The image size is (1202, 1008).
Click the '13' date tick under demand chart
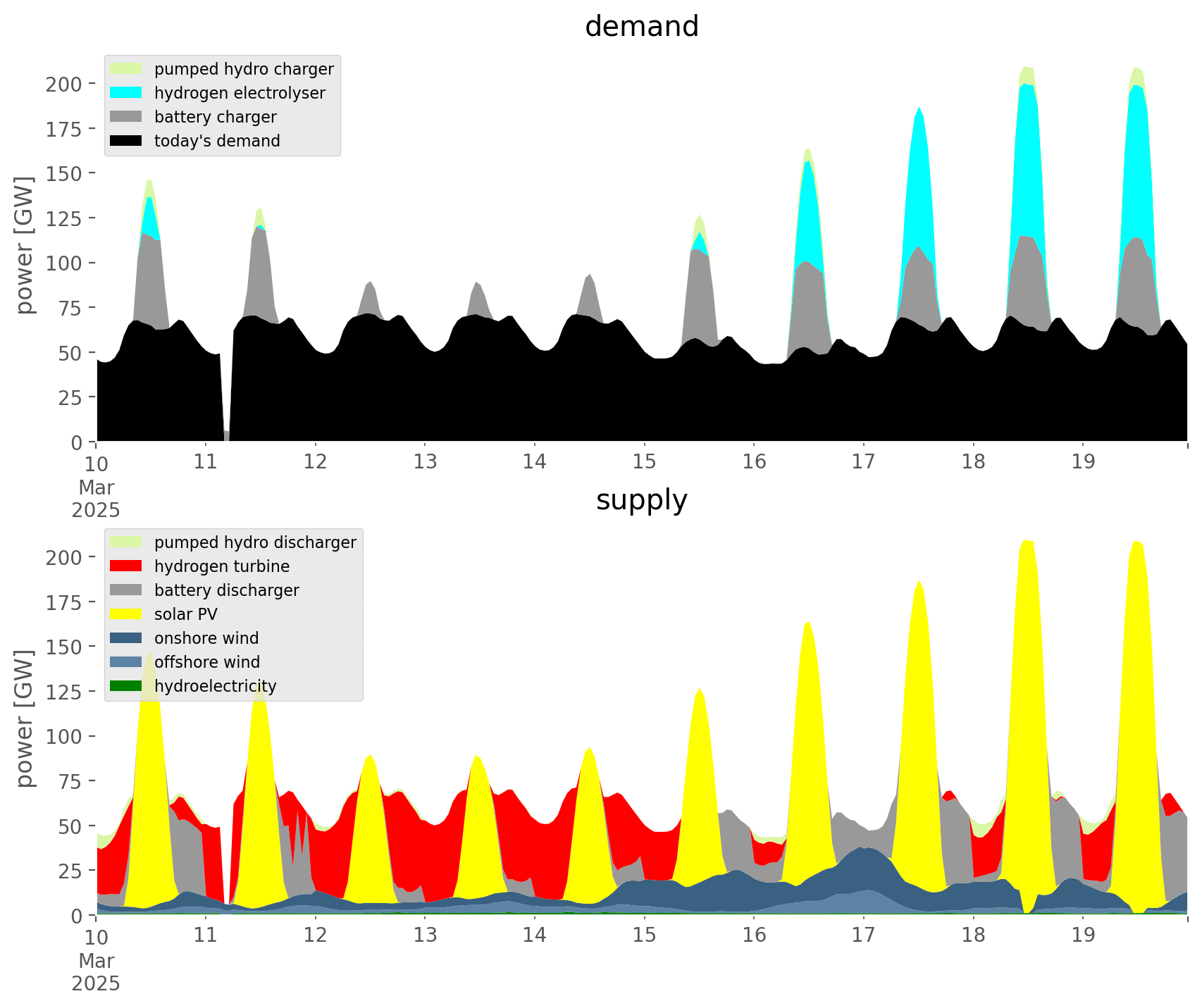pyautogui.click(x=425, y=462)
